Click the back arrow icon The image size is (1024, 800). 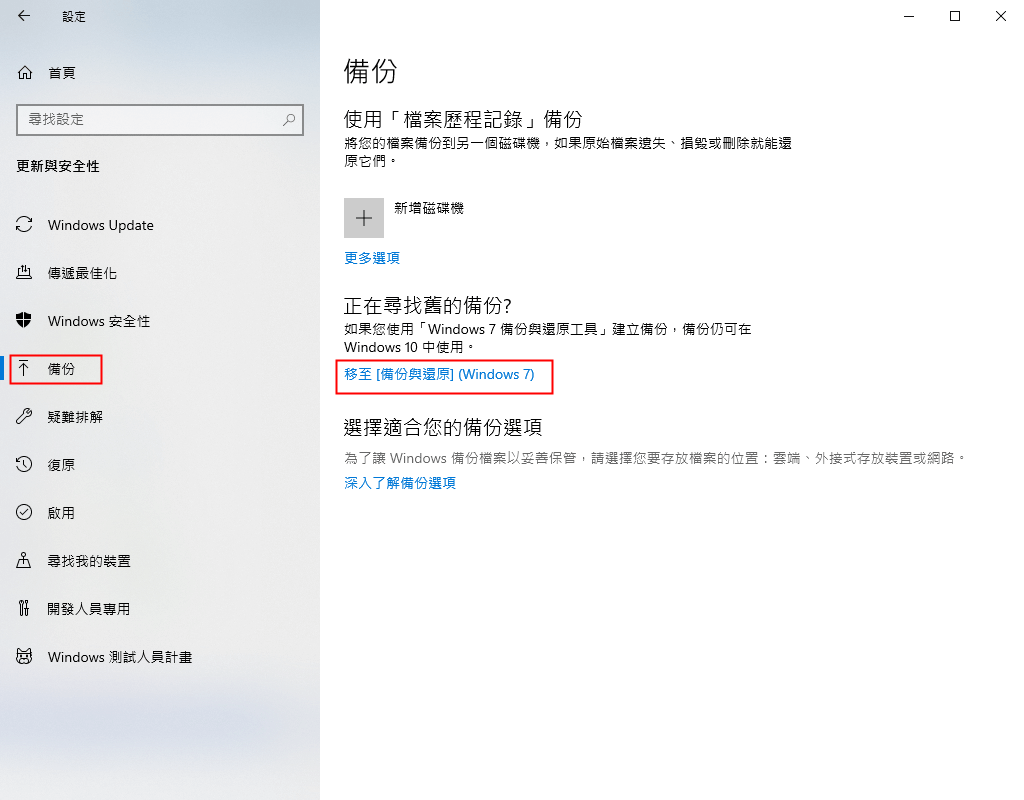tap(24, 16)
